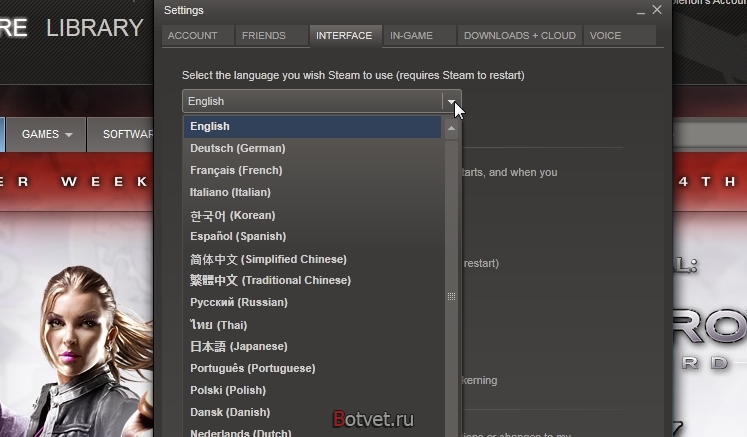Choose English from the language list
Screen dimensions: 747x437
pos(312,126)
